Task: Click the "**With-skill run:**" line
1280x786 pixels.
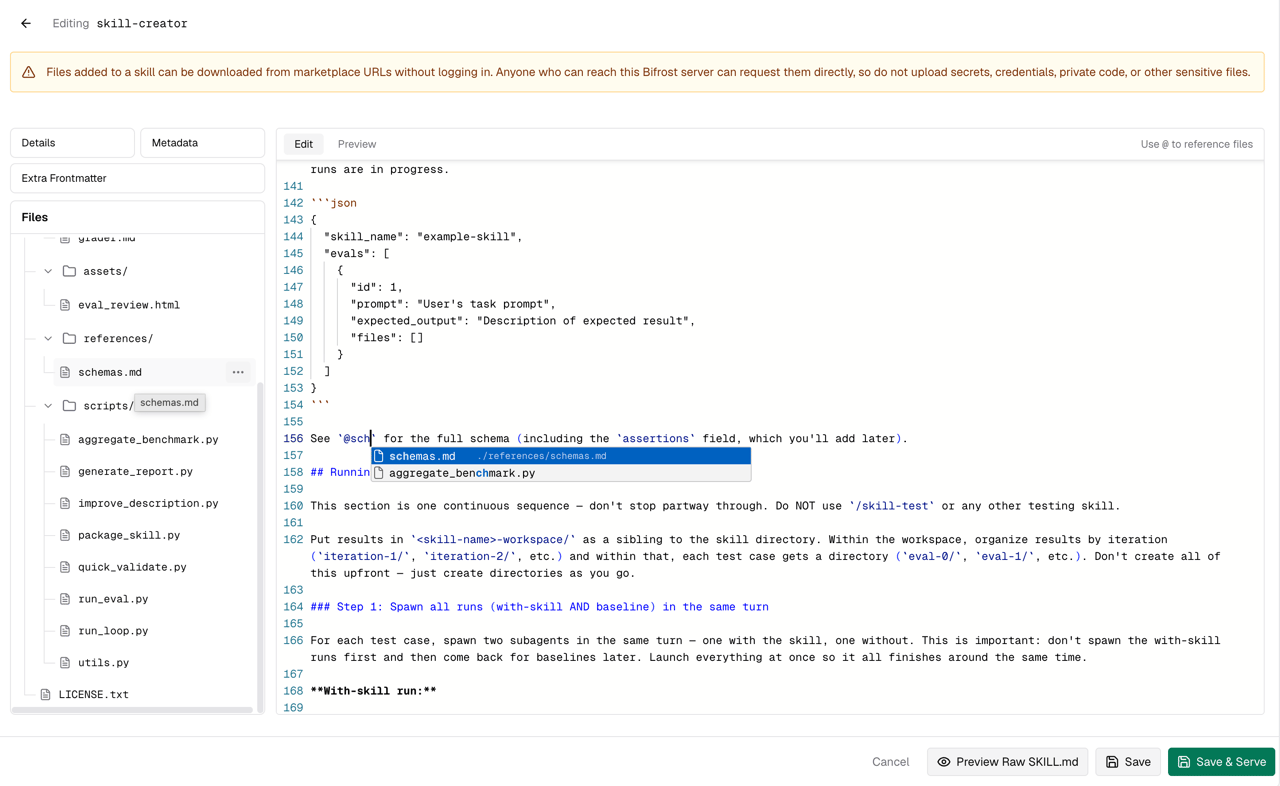Action: click(373, 691)
